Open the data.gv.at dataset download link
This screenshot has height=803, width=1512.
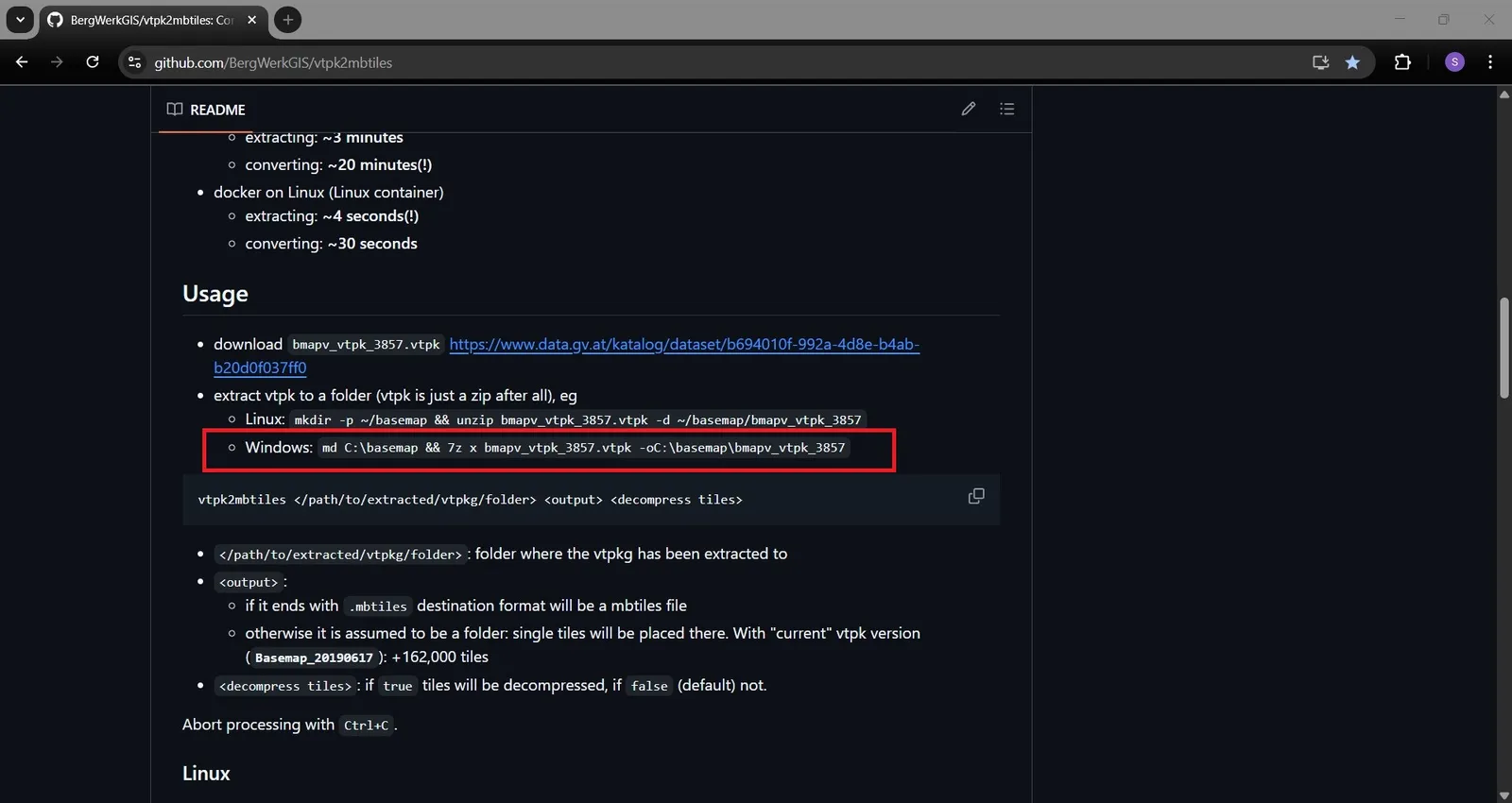(683, 345)
